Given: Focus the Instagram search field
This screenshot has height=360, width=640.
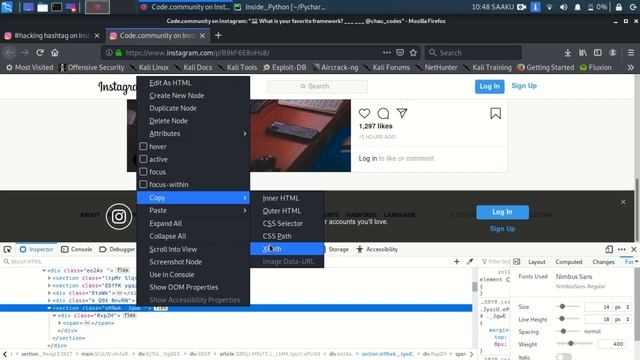Looking at the screenshot, I should (x=317, y=86).
